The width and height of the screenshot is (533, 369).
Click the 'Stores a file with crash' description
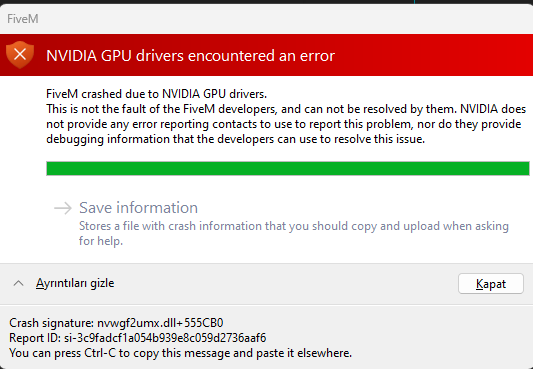(x=294, y=226)
